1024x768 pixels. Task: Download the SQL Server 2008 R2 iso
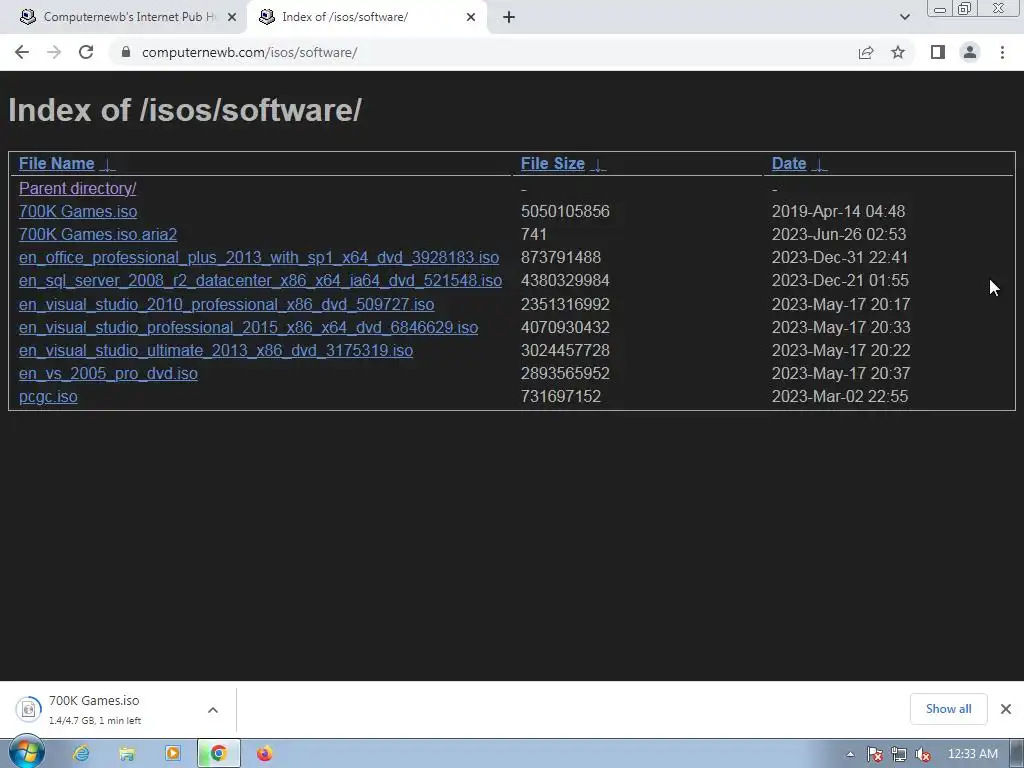[261, 281]
